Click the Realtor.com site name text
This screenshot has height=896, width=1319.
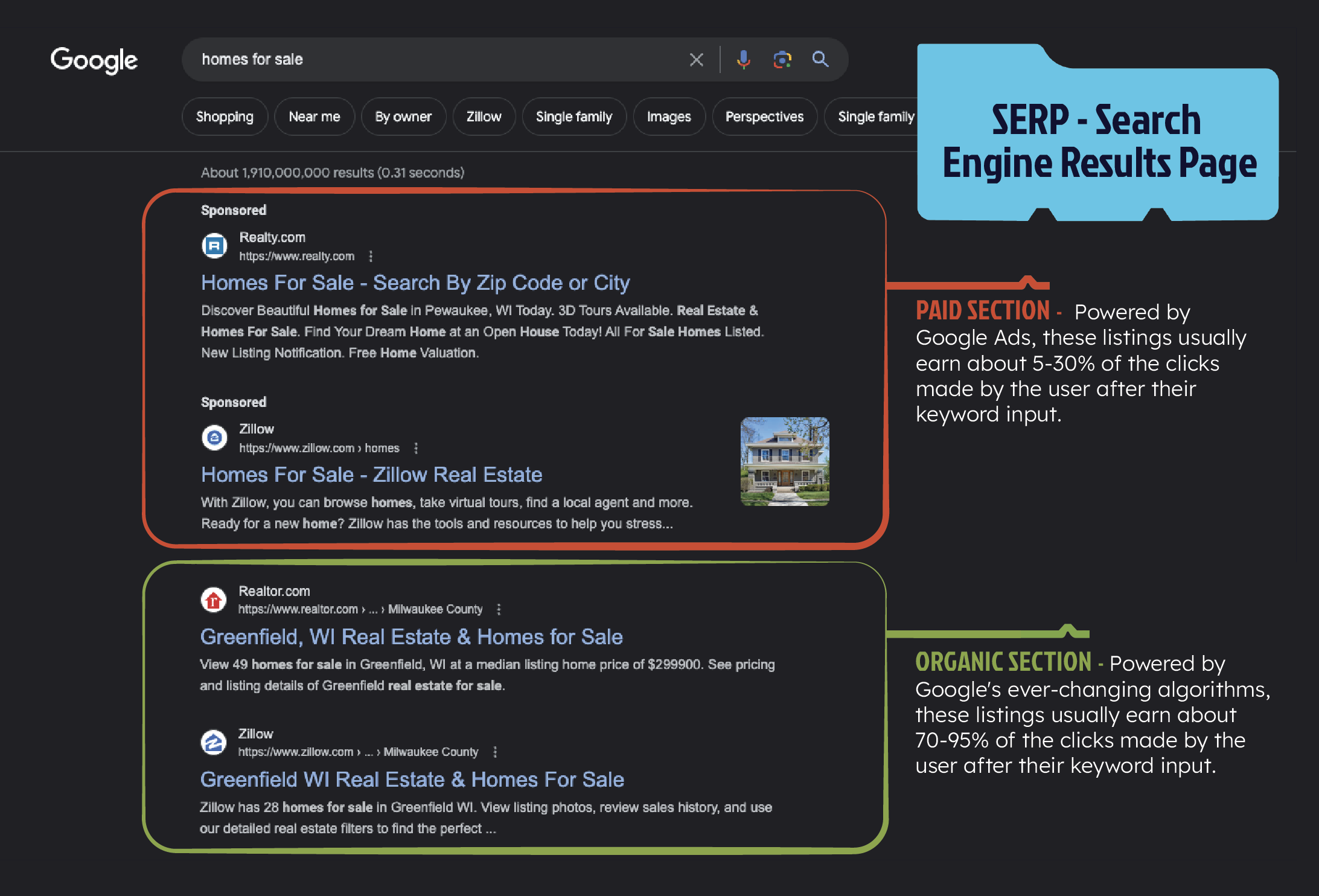coord(274,591)
